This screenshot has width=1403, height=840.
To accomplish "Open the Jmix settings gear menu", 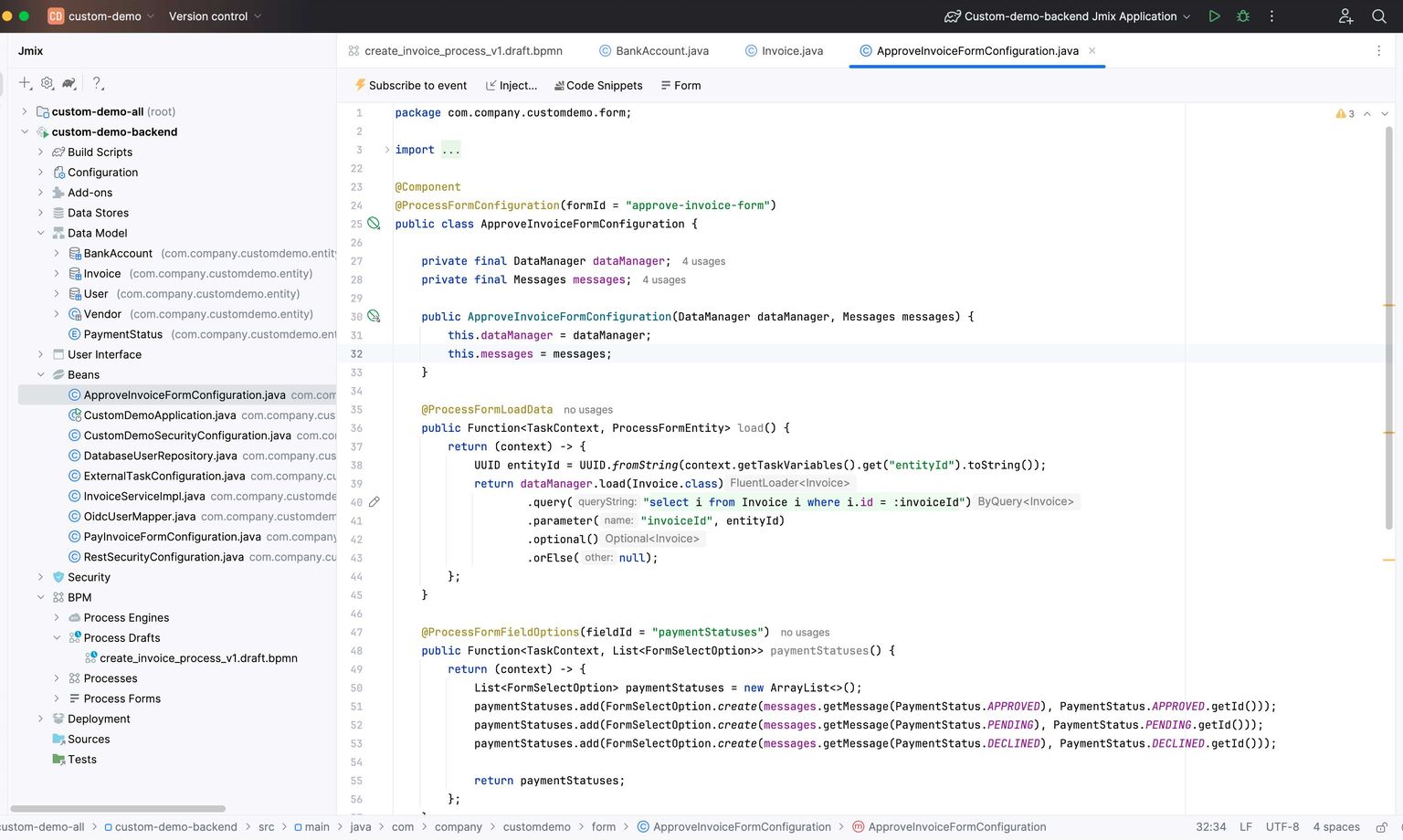I will 47,83.
